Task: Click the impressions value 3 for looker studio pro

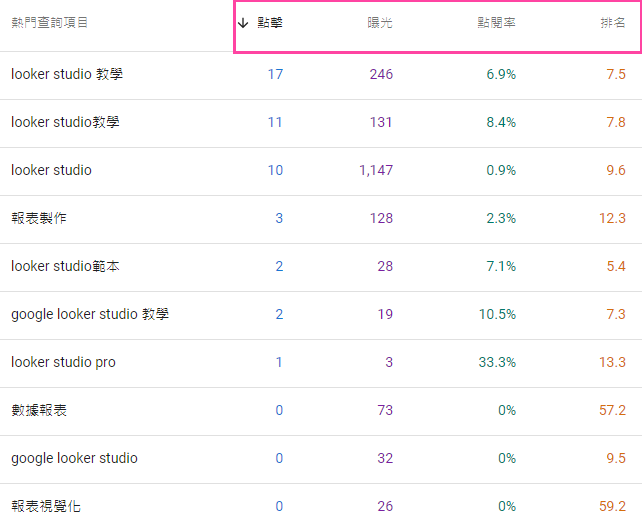Action: [389, 362]
